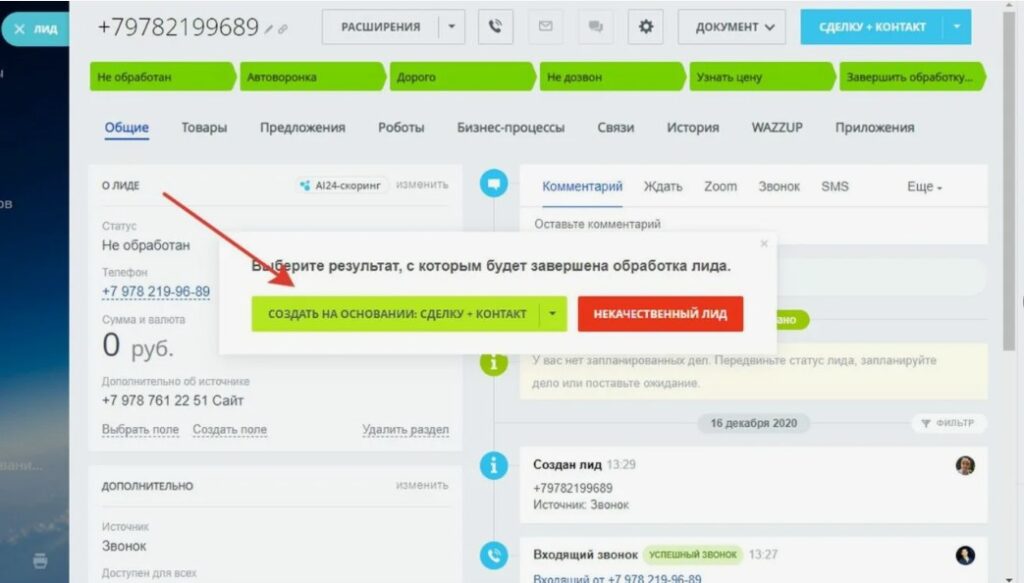
Task: Click Создать на основании: Сделку + Контакт
Action: click(x=396, y=314)
